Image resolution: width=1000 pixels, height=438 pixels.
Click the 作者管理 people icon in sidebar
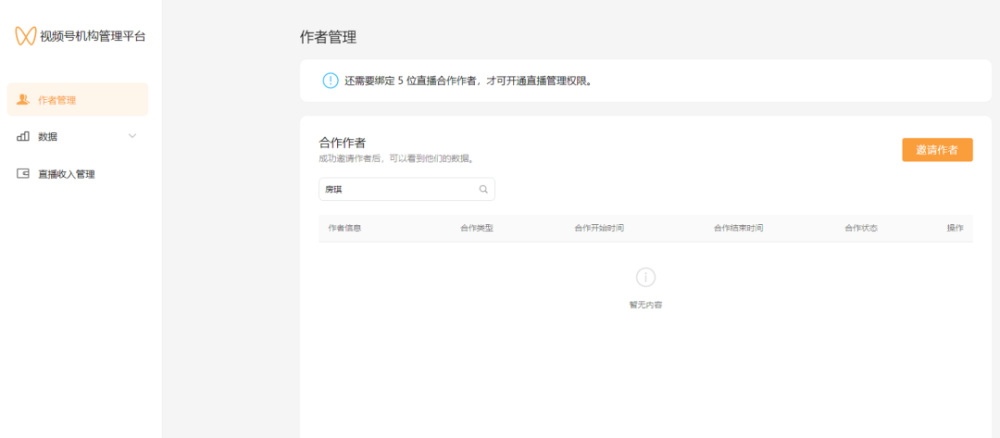click(x=23, y=99)
